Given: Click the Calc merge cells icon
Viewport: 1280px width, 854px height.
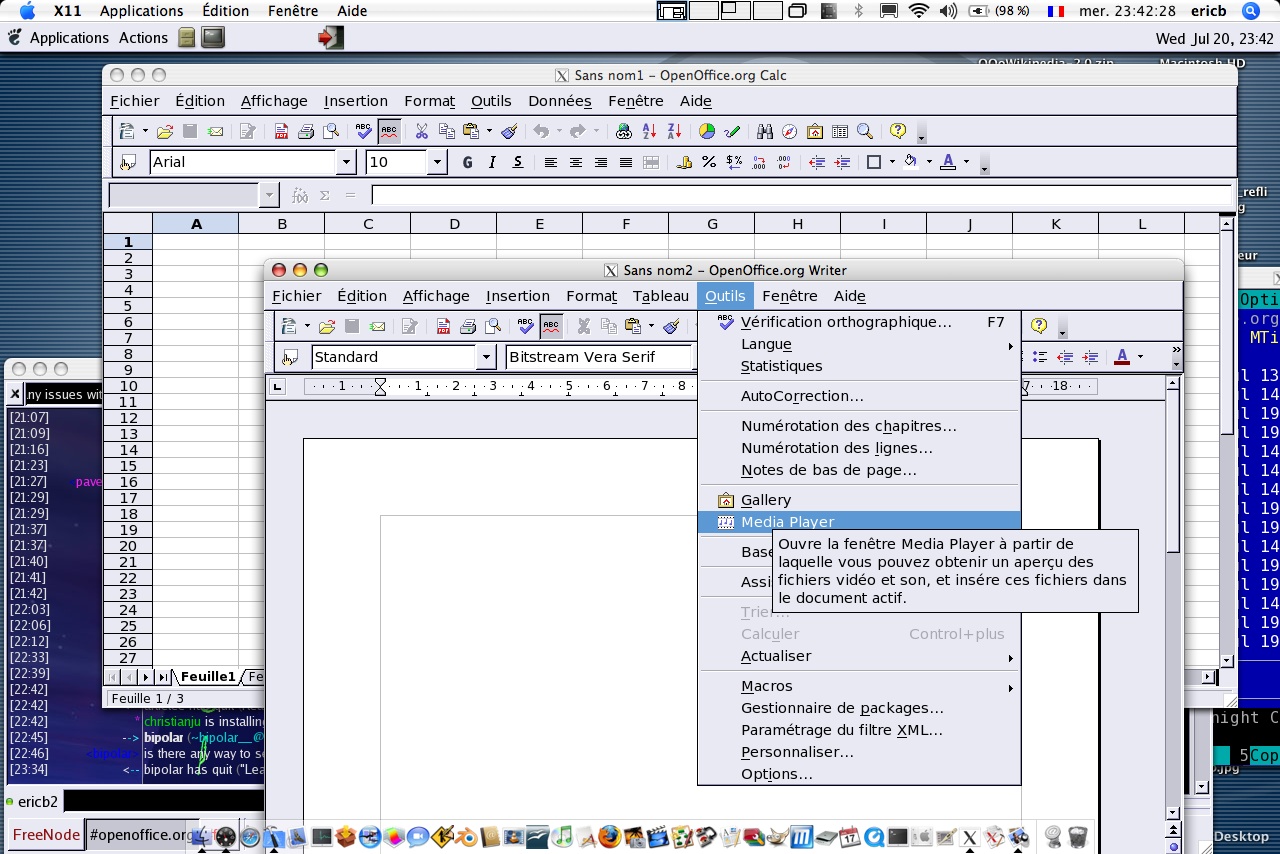Looking at the screenshot, I should coord(651,162).
